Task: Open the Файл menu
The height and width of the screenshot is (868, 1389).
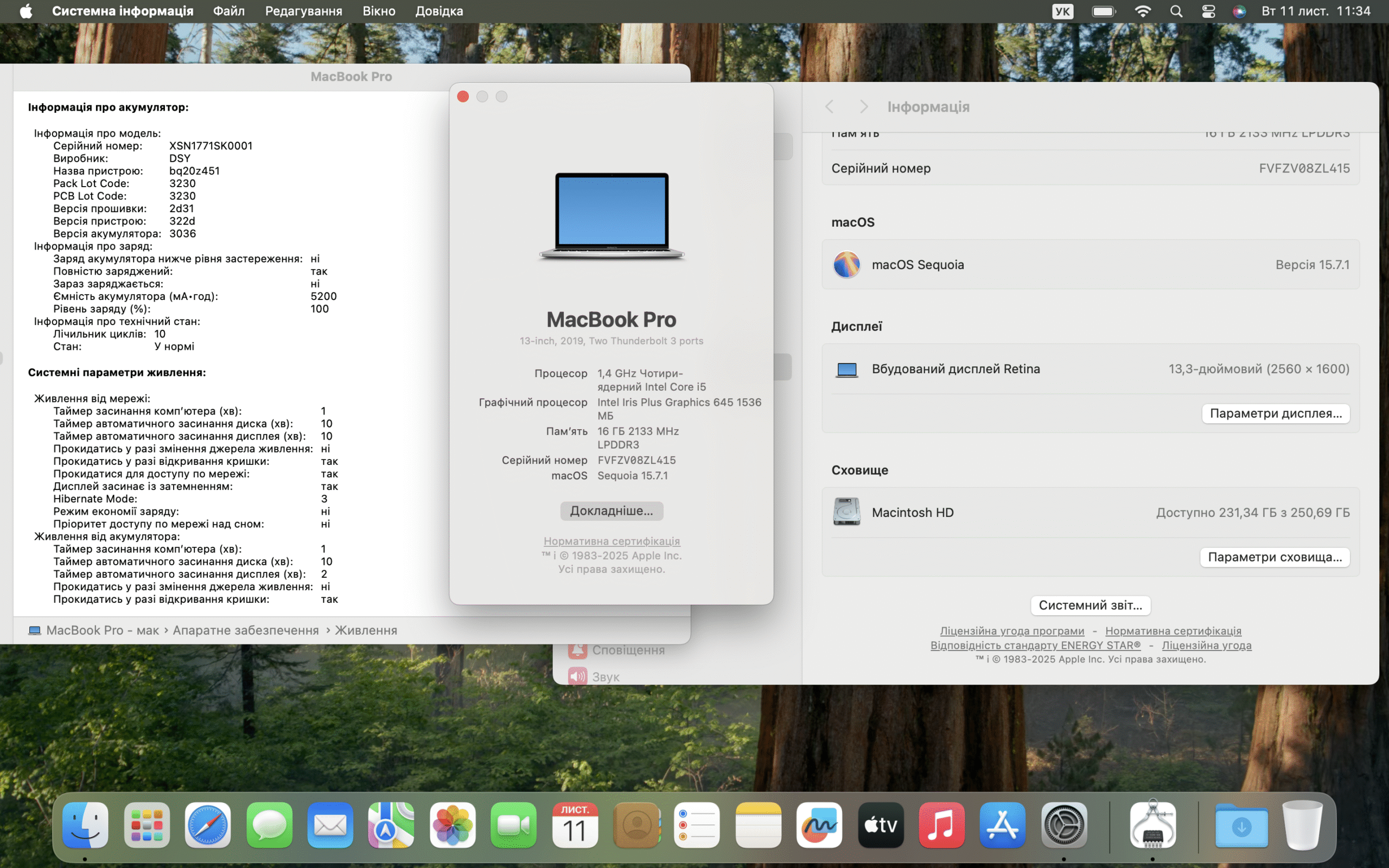Action: pos(228,11)
